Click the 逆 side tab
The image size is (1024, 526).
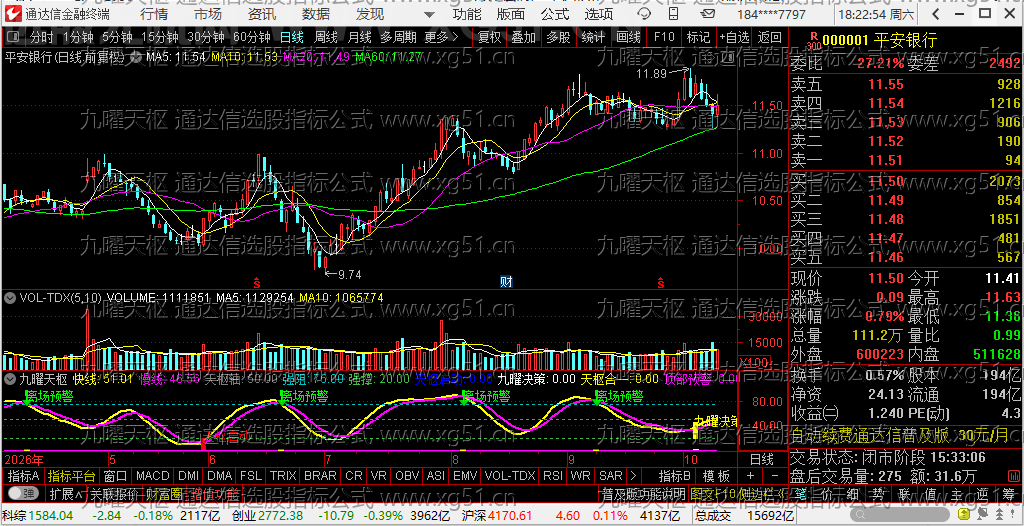(x=983, y=493)
